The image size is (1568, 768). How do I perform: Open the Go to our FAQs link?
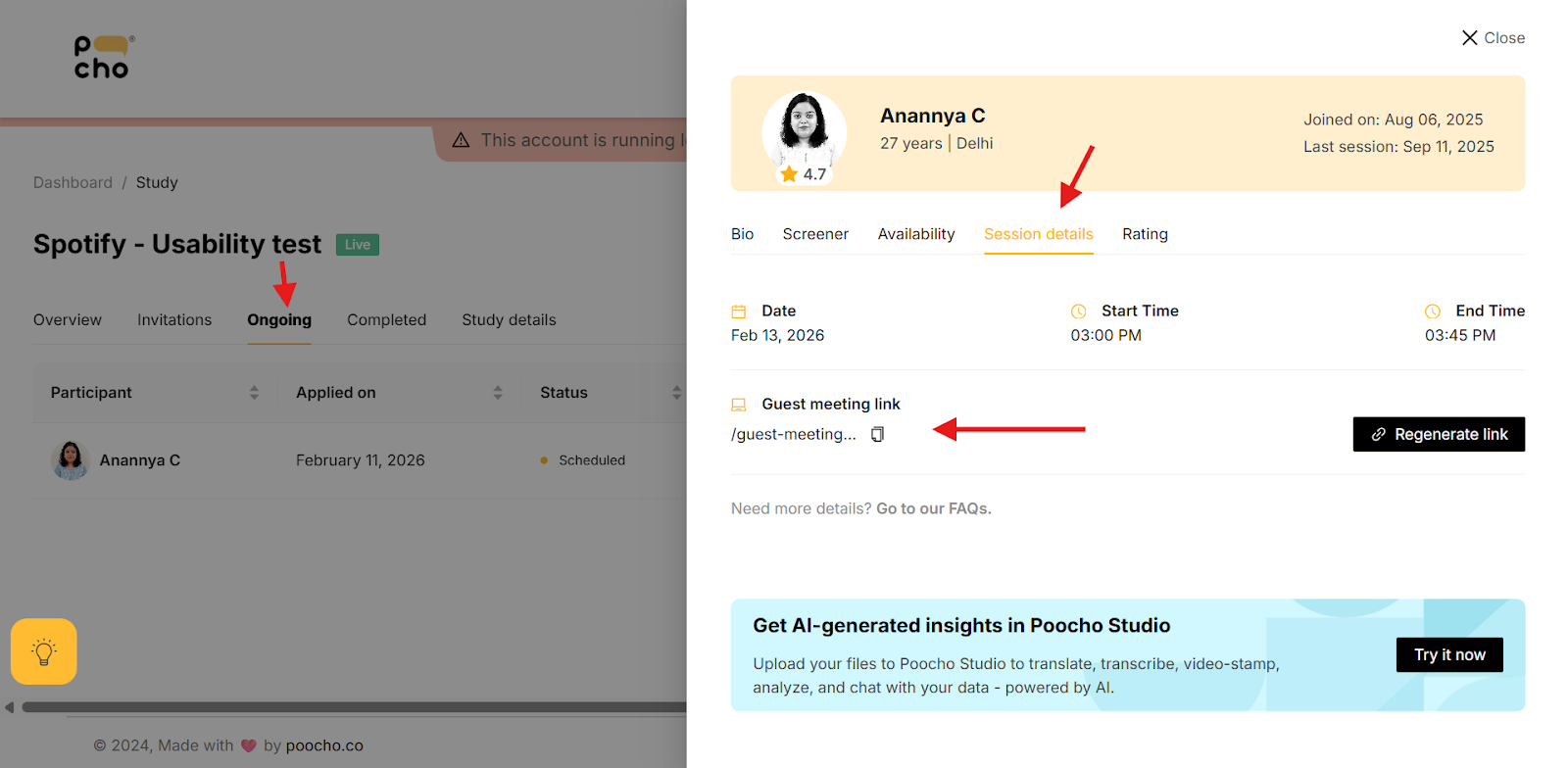pos(934,508)
